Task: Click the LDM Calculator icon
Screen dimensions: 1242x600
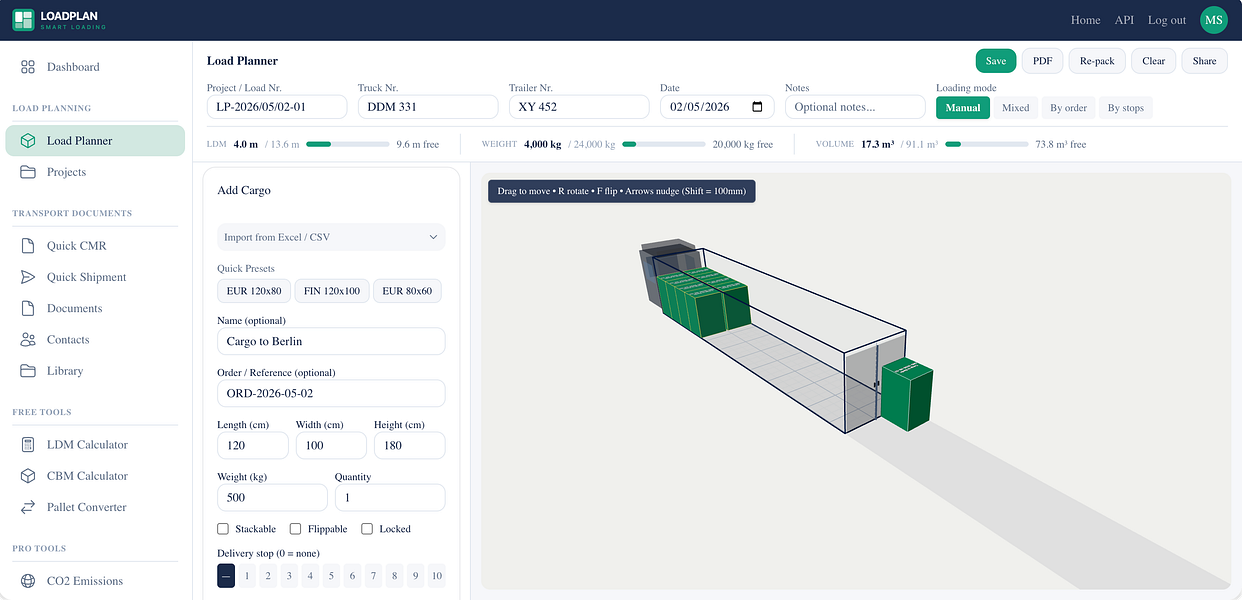Action: pyautogui.click(x=28, y=445)
